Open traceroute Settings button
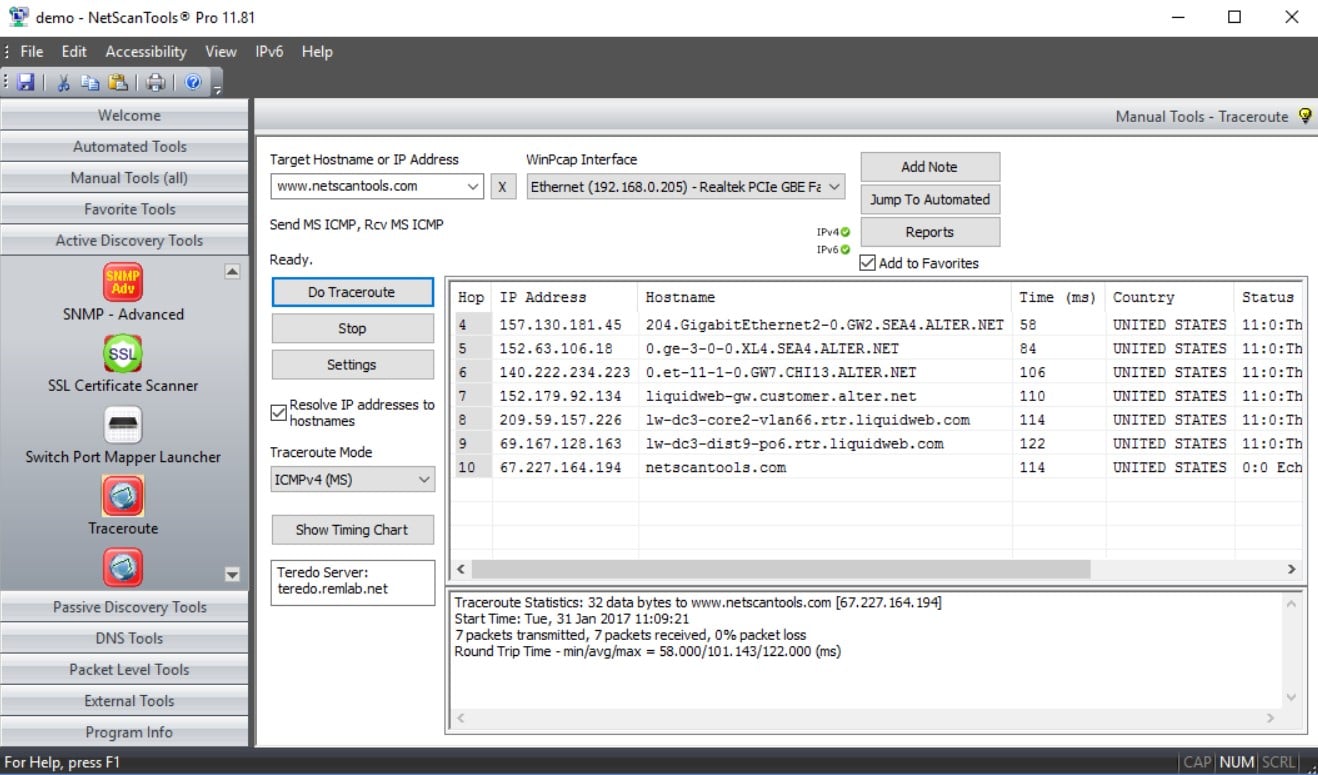The height and width of the screenshot is (775, 1318). tap(352, 365)
